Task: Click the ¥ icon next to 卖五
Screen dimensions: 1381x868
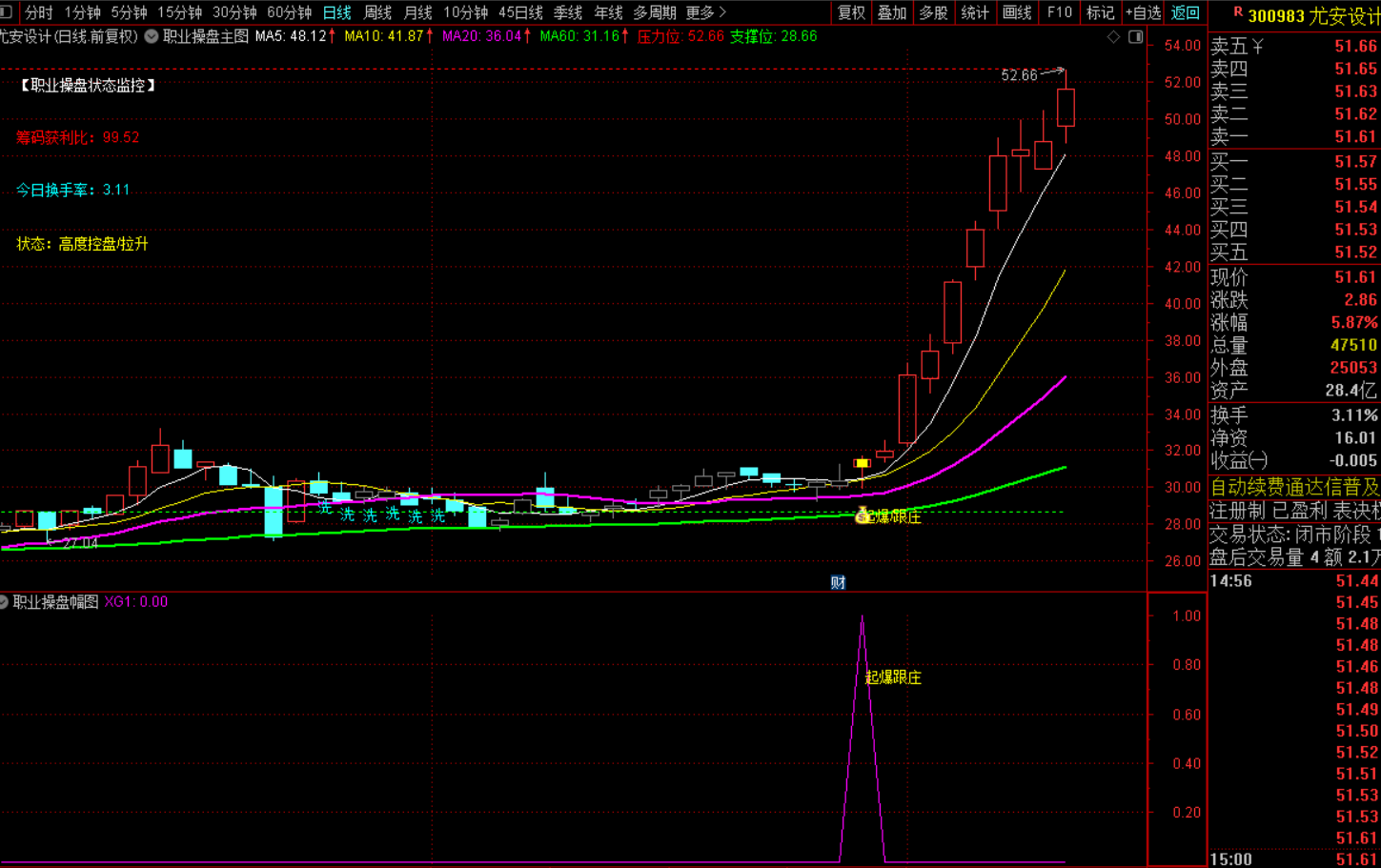Action: click(x=1257, y=46)
